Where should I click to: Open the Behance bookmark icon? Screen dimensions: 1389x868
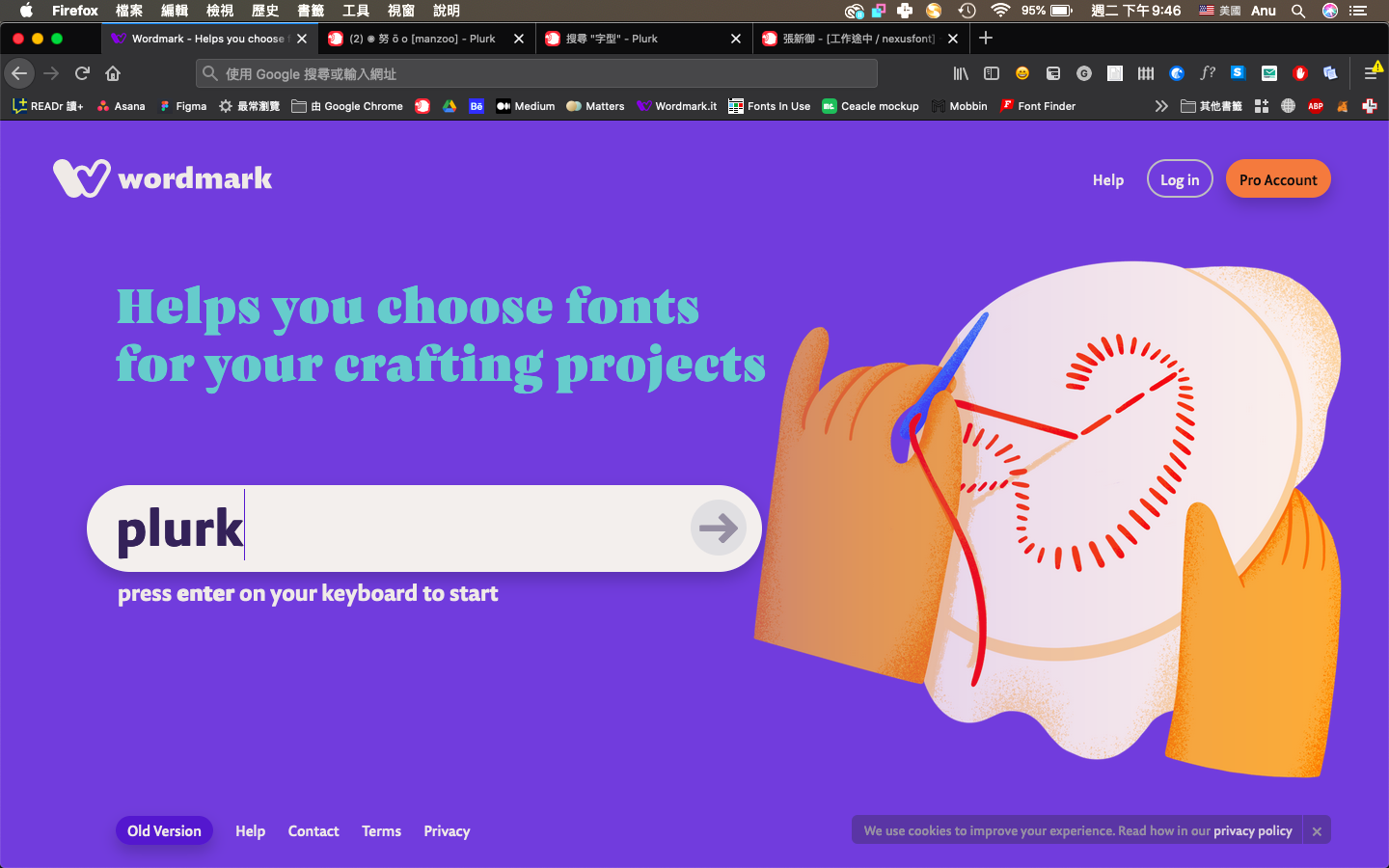[x=477, y=106]
